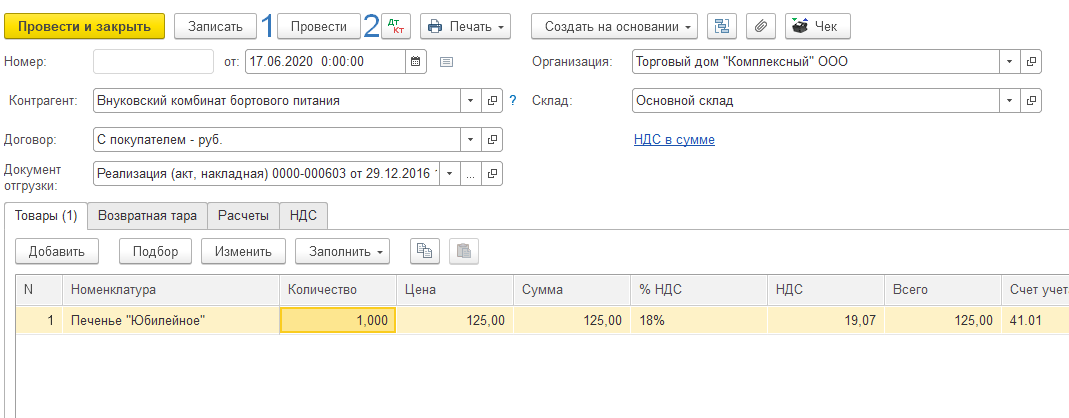Open document structure (related documents) icon
This screenshot has height=418, width=1069.
721,27
